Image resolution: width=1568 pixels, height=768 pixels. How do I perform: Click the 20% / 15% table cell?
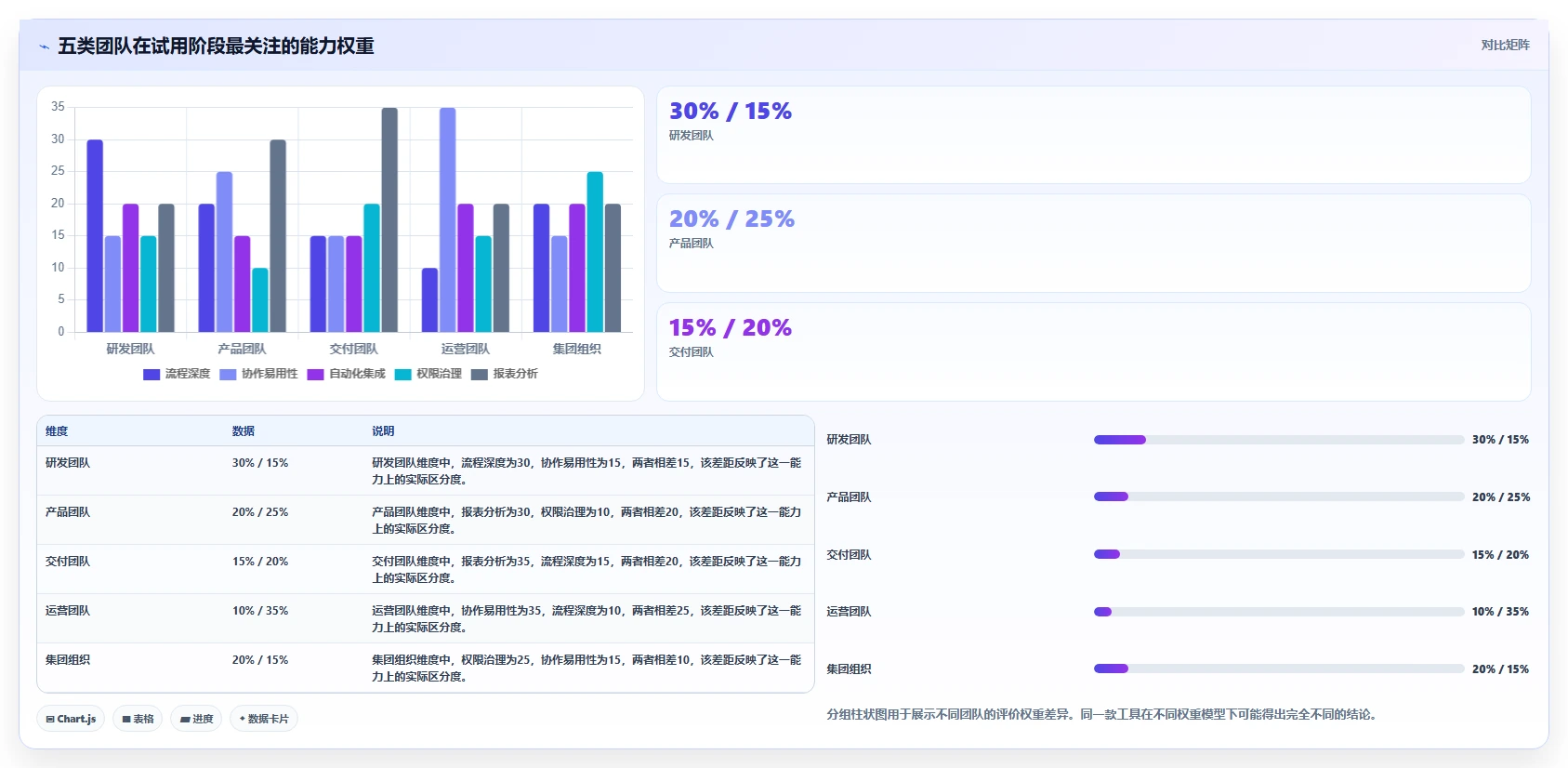pyautogui.click(x=260, y=660)
